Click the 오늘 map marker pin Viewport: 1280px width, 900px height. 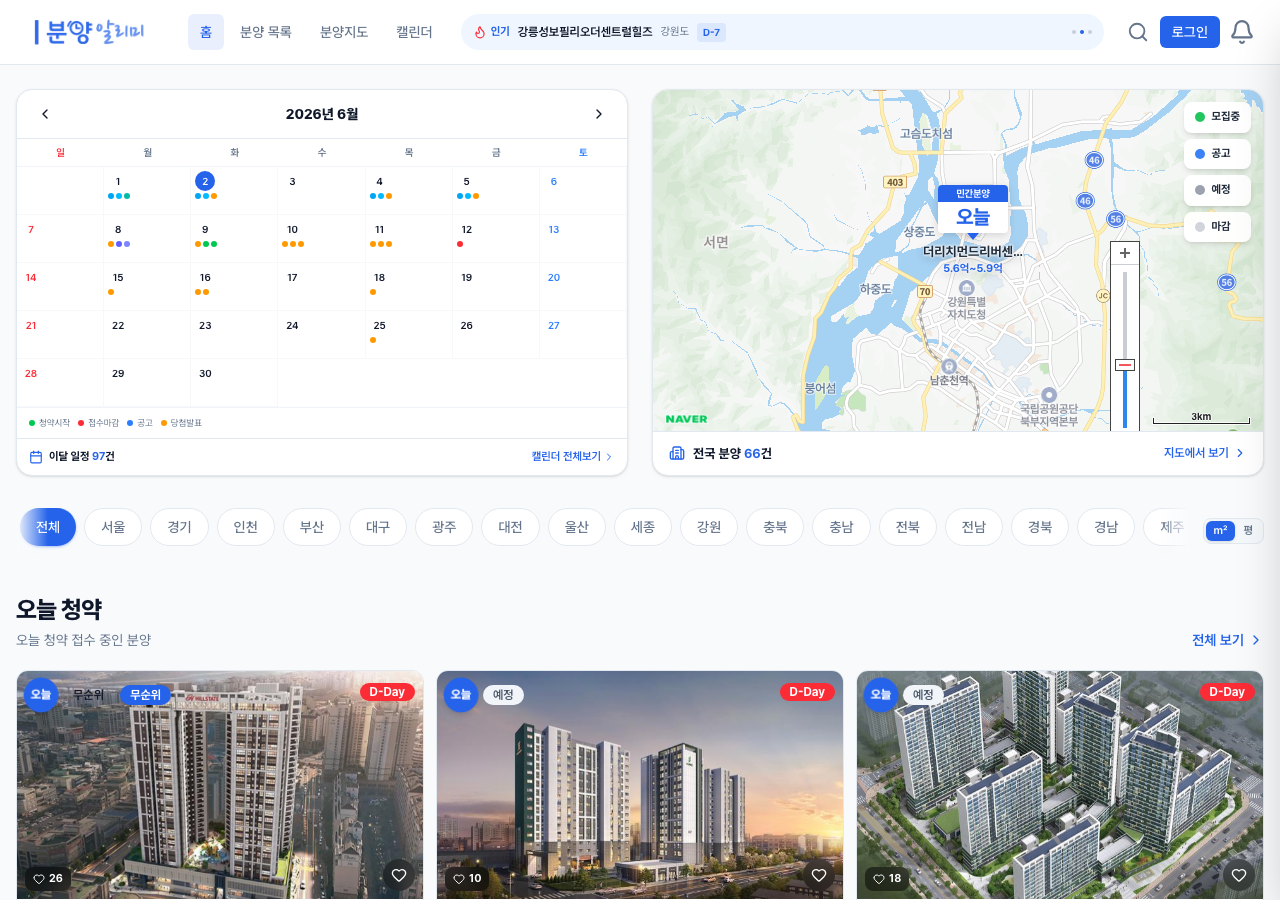[x=972, y=210]
